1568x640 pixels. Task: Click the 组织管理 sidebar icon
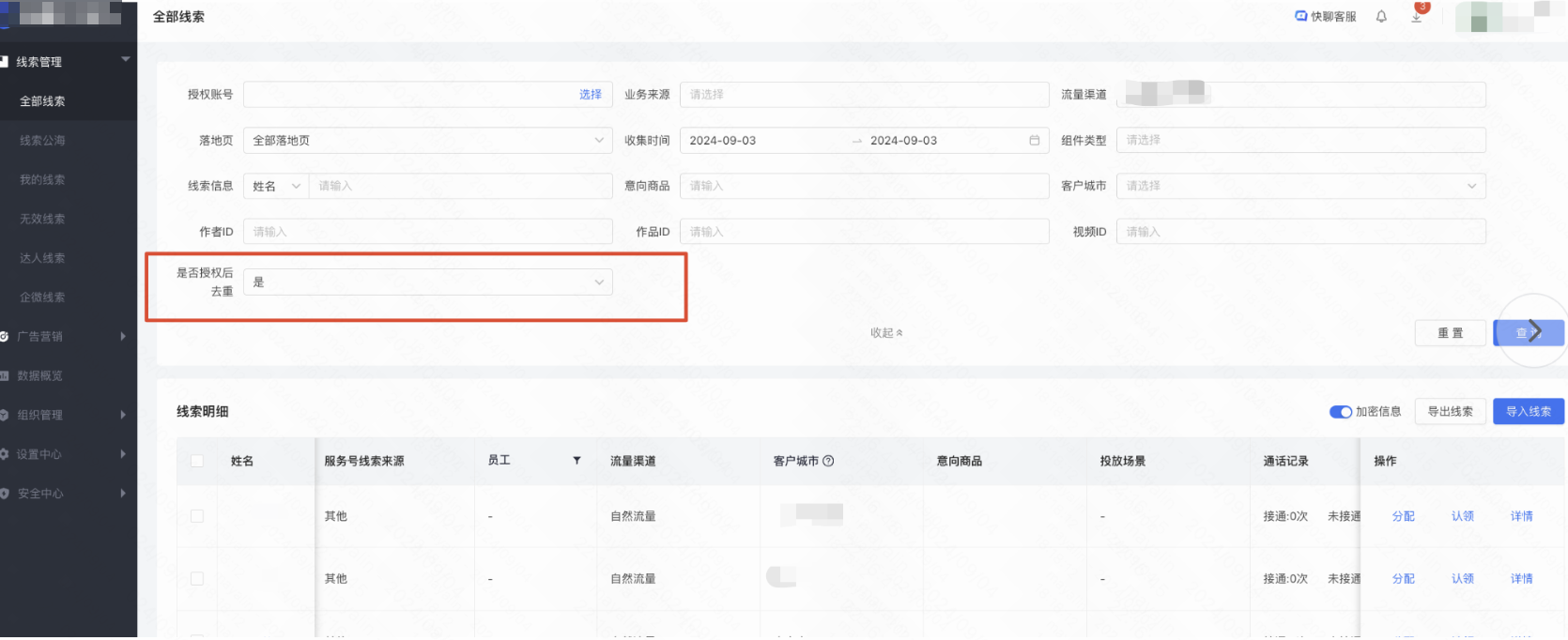[5, 415]
